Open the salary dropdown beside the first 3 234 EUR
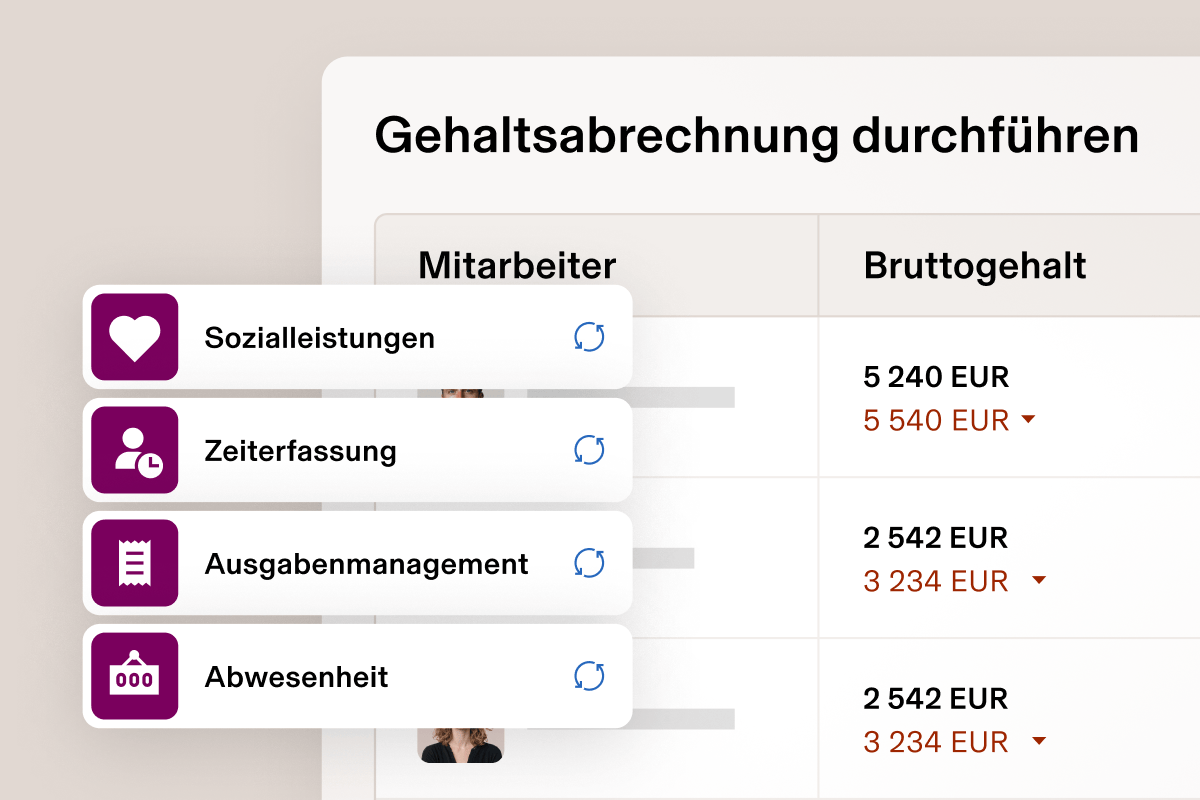Image resolution: width=1200 pixels, height=800 pixels. click(1038, 581)
